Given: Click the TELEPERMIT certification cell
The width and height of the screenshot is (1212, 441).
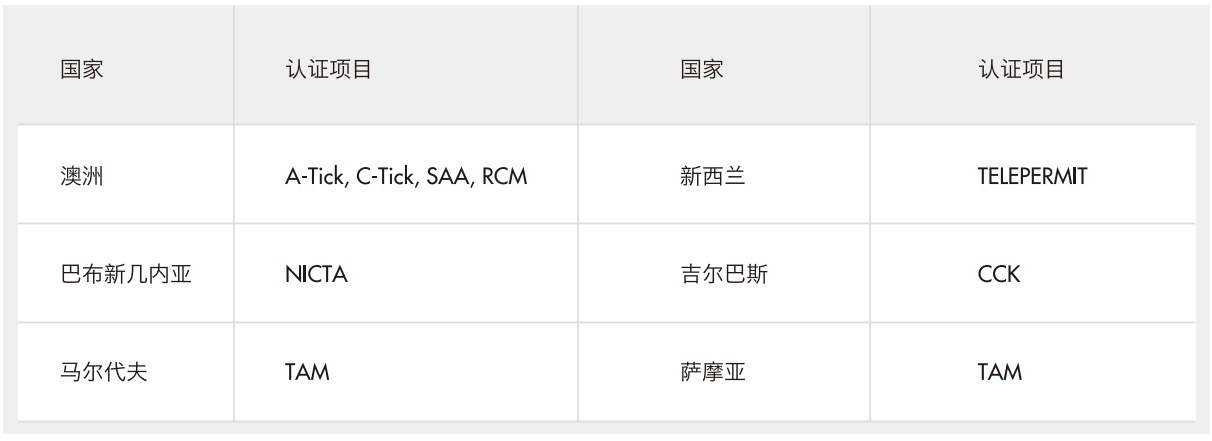Looking at the screenshot, I should (1033, 175).
